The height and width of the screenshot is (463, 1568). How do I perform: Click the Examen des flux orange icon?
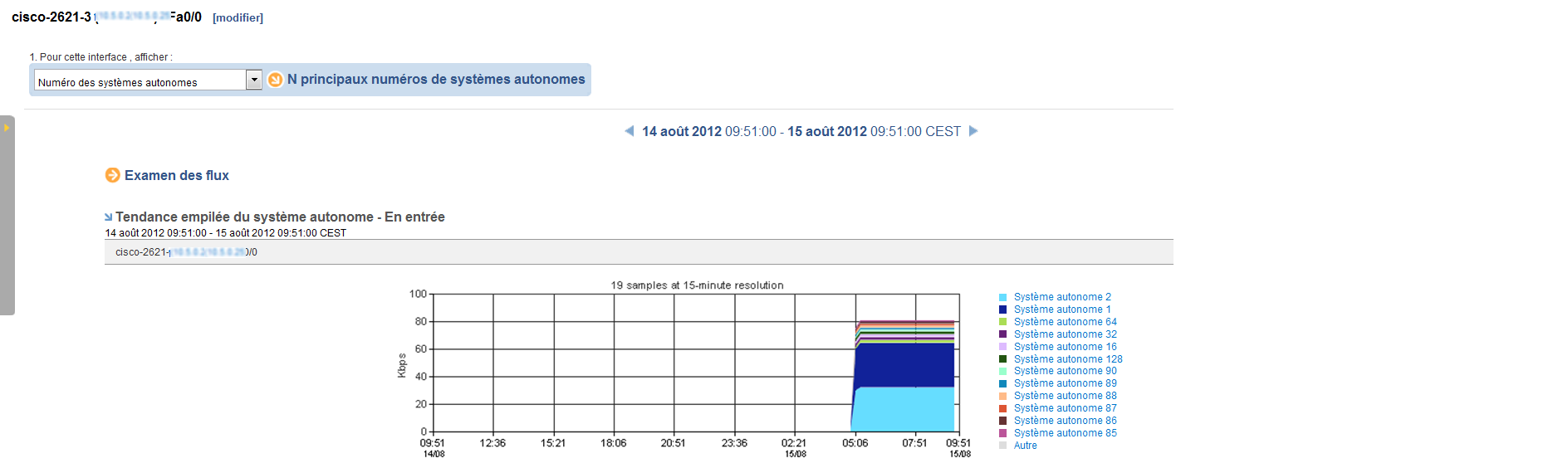(113, 175)
